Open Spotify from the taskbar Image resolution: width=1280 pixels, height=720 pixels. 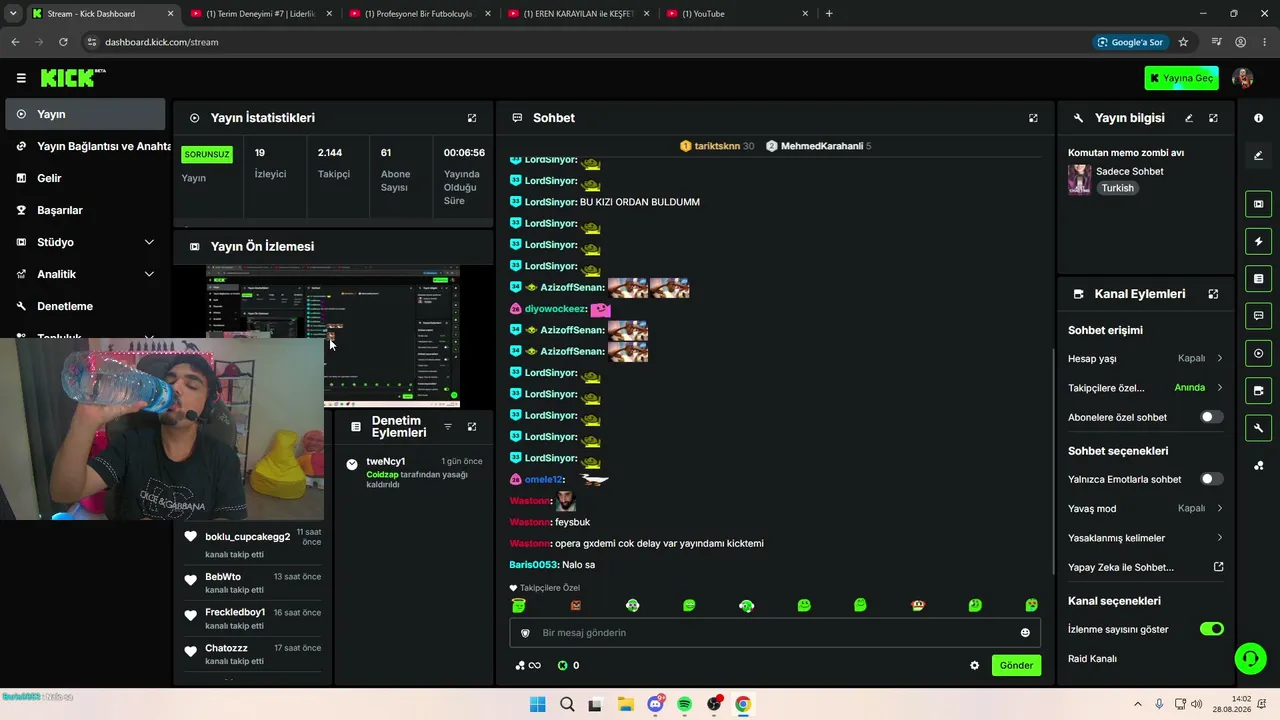click(x=684, y=704)
